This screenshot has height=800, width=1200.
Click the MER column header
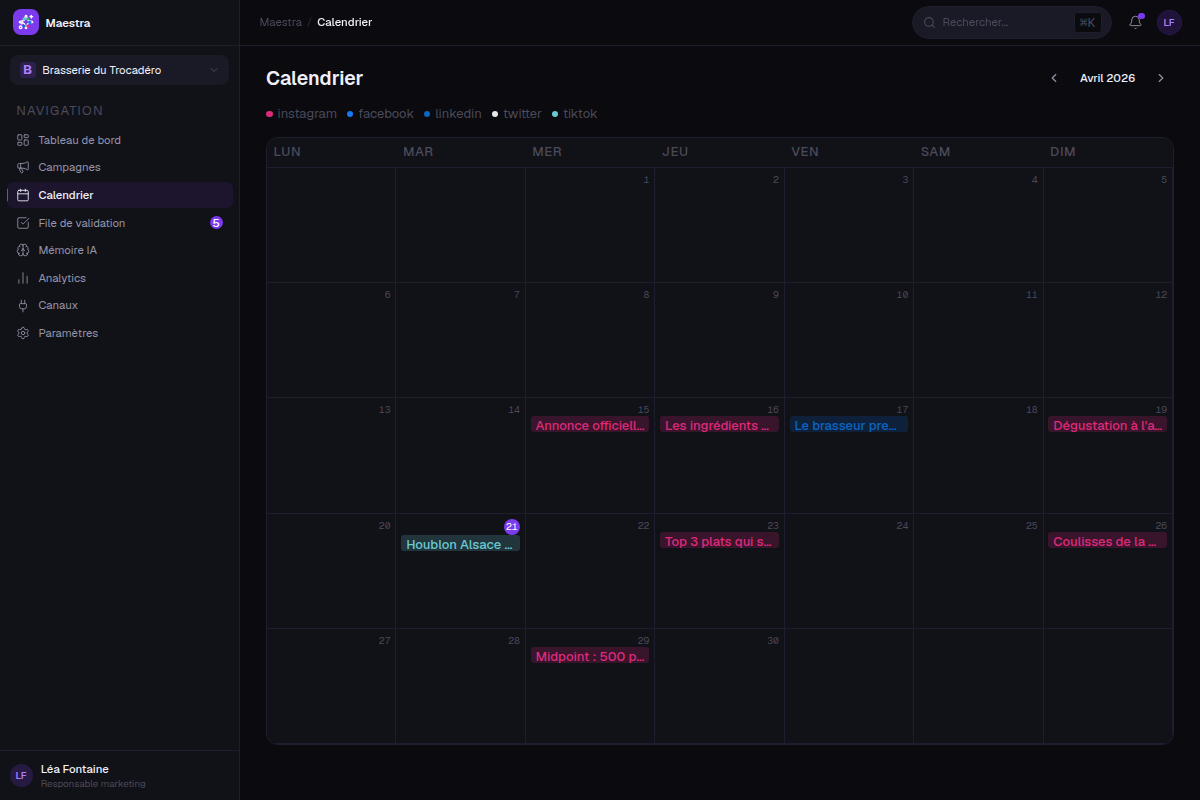[547, 152]
